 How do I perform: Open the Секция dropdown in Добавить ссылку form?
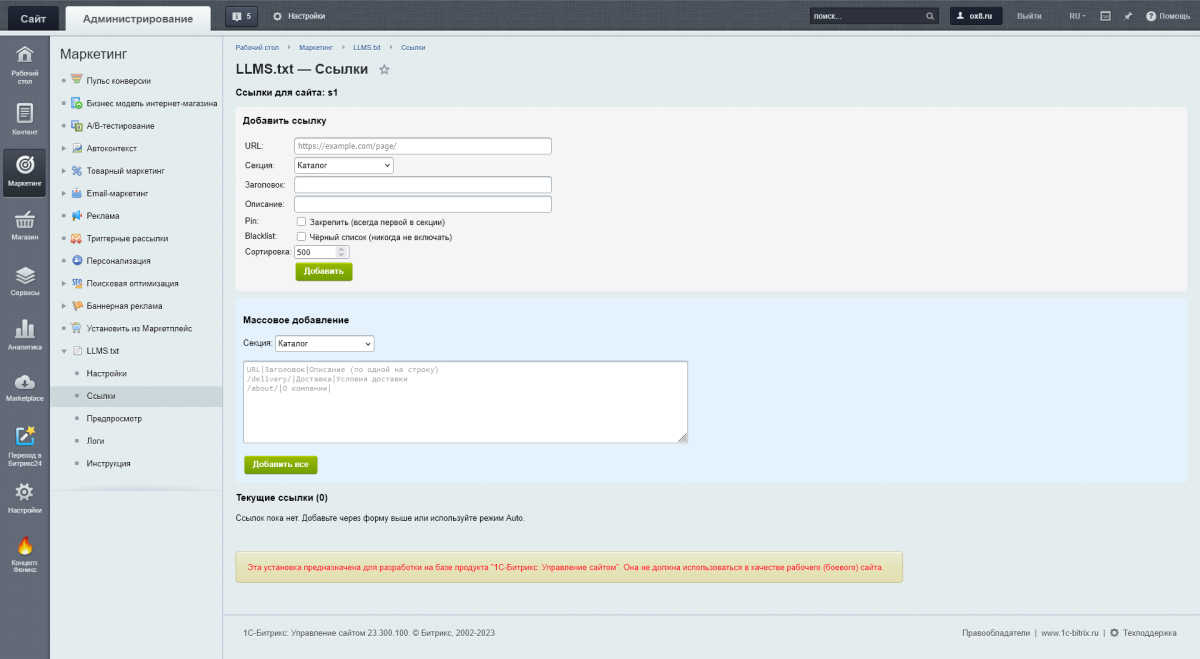click(343, 165)
